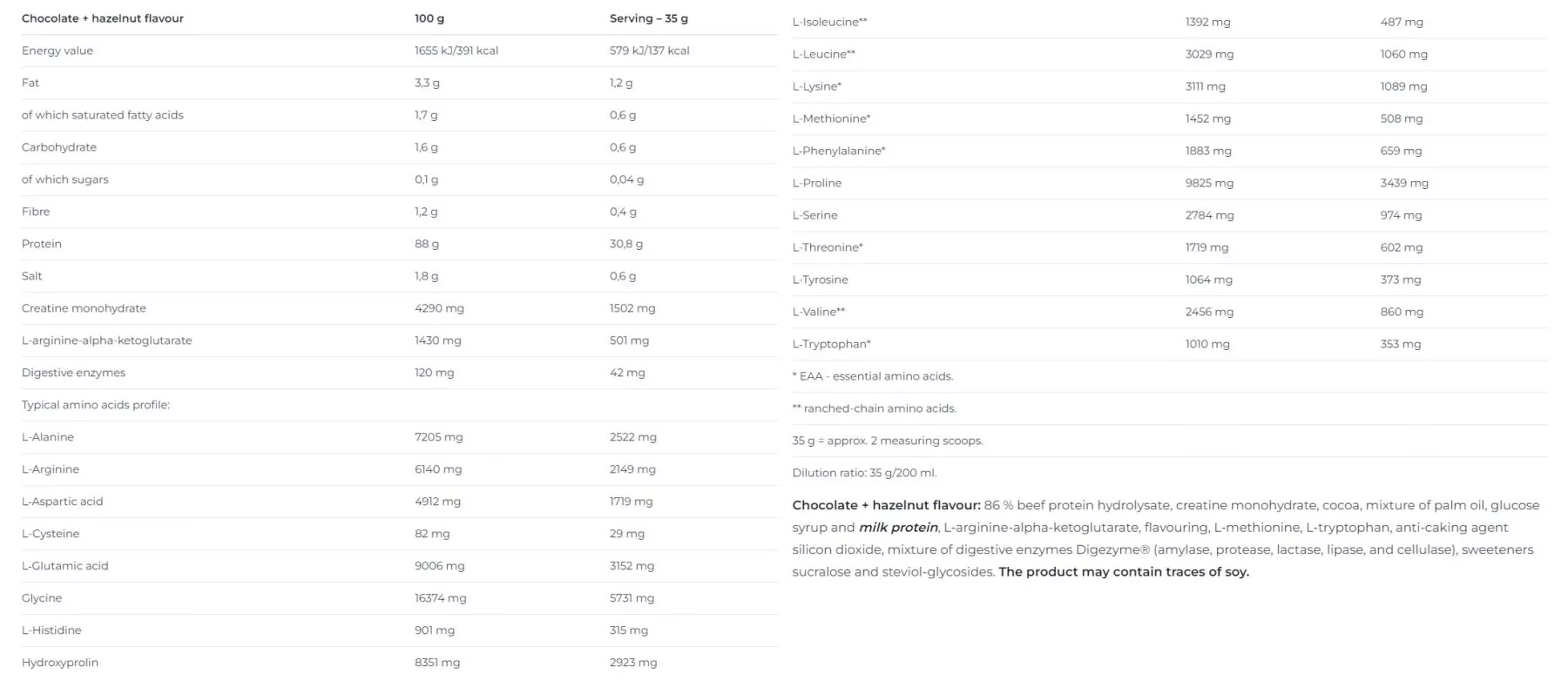
Task: Click the L-Proline 9825 mg value
Action: (x=1209, y=183)
